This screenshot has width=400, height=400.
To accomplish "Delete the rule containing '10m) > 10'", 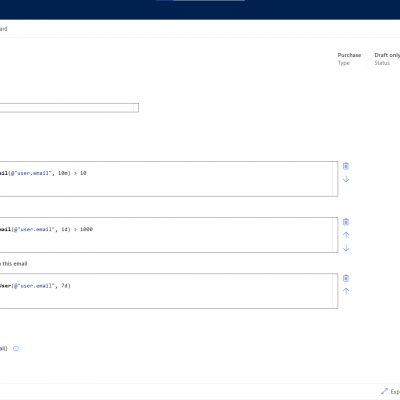I will click(x=346, y=166).
